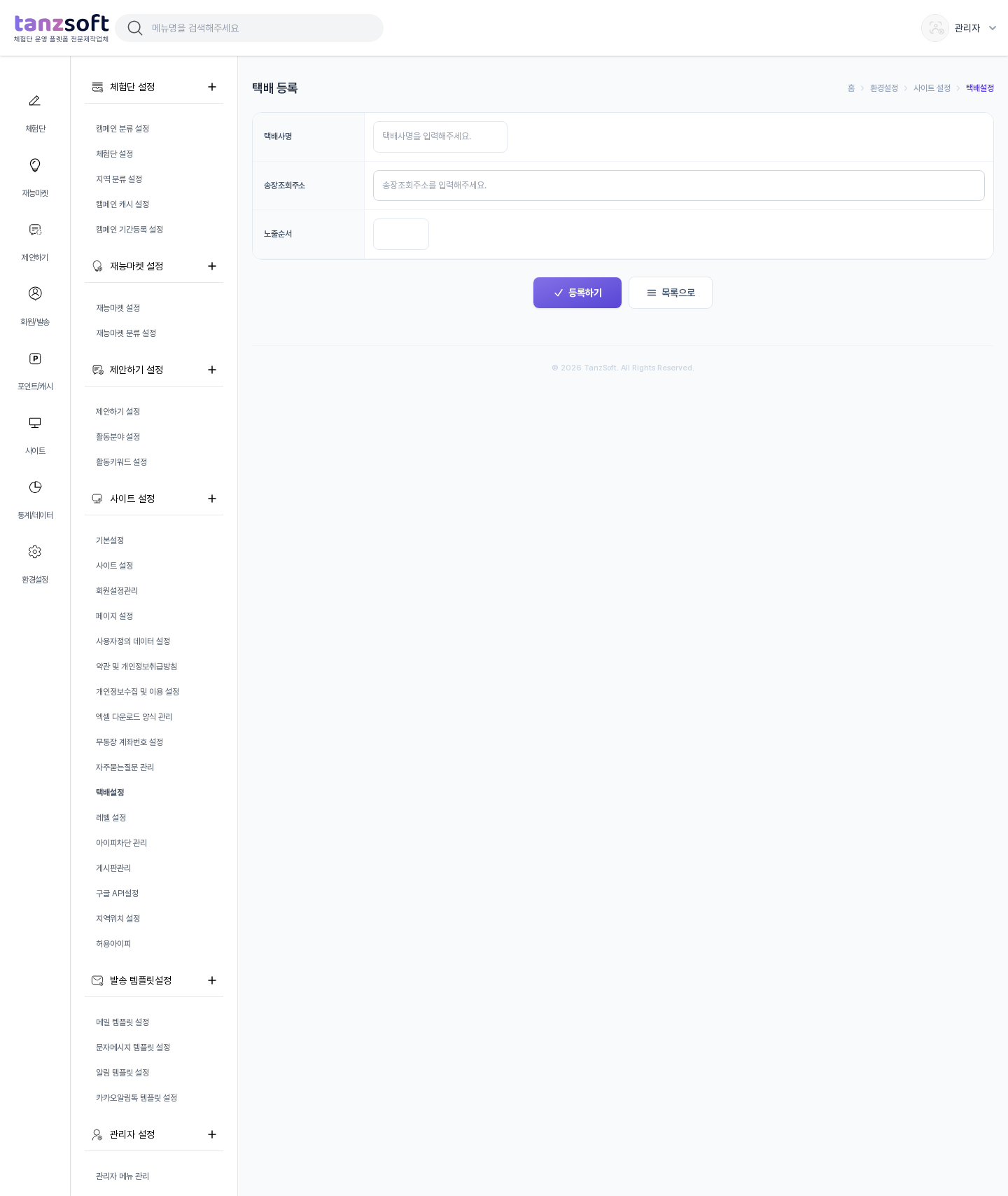The height and width of the screenshot is (1196, 1008).
Task: Click the 메뉴명을 검색해주세요 search field
Action: pos(250,28)
